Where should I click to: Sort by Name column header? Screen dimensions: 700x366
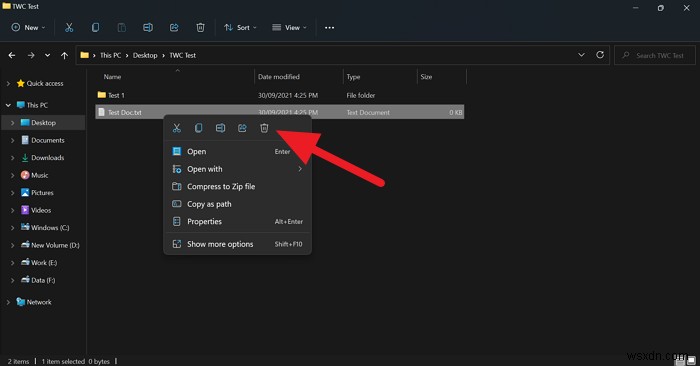point(112,77)
